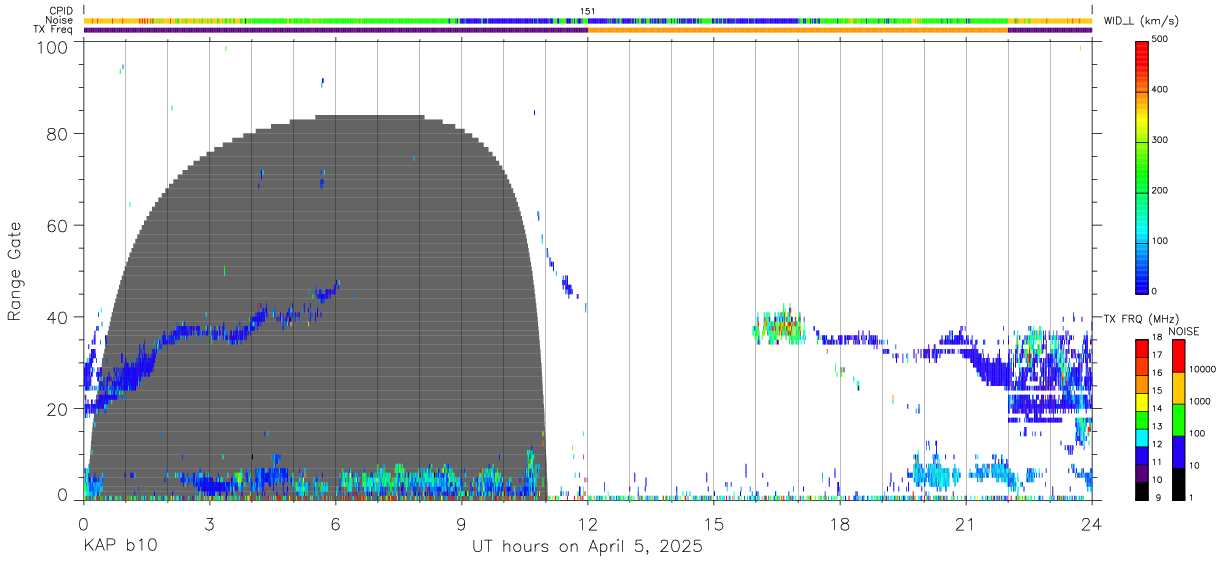Screen dimensions: 1228x567
Task: Click the red swatch of the NOISE legend
Action: coord(1179,356)
